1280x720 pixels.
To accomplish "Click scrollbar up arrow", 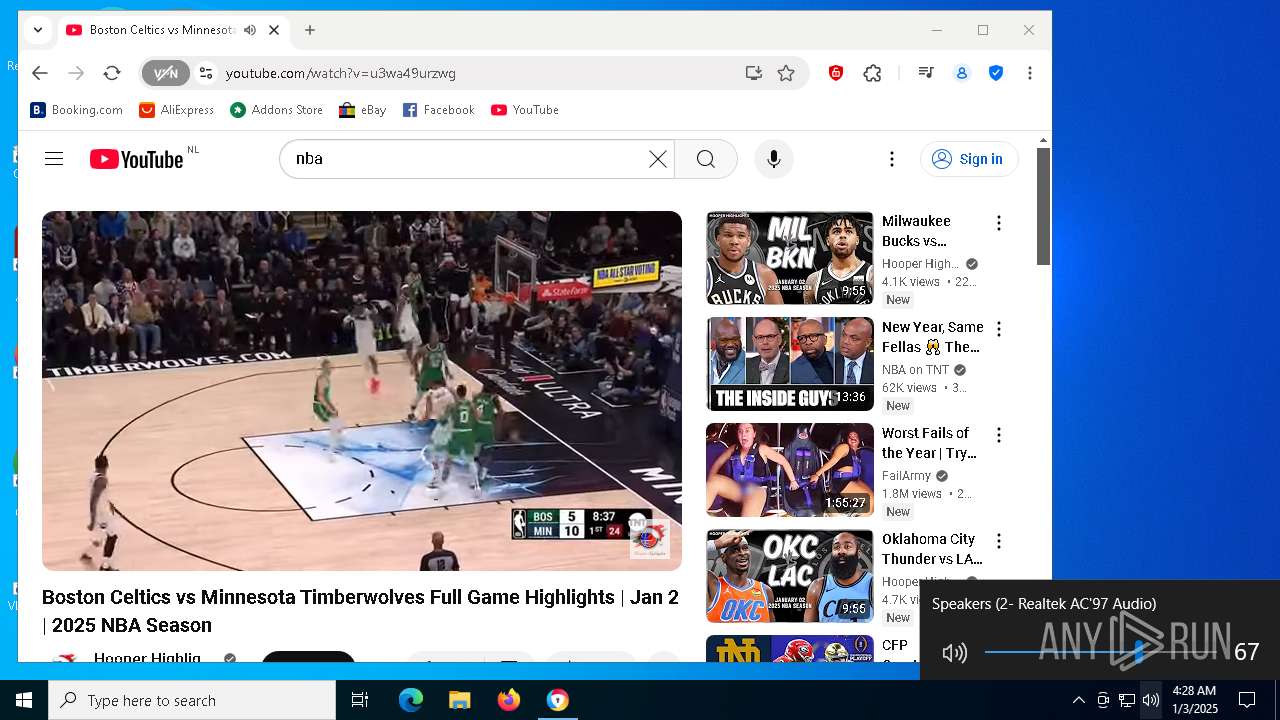I will point(1043,140).
